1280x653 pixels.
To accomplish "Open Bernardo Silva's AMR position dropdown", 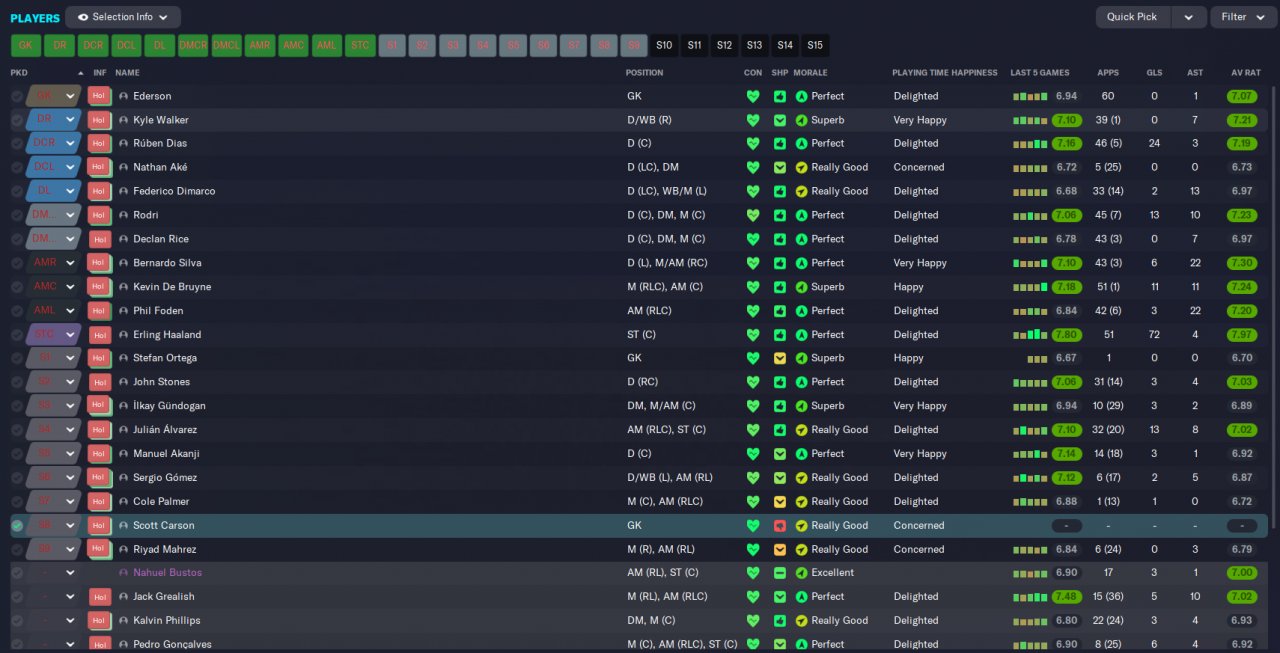I will (x=70, y=263).
